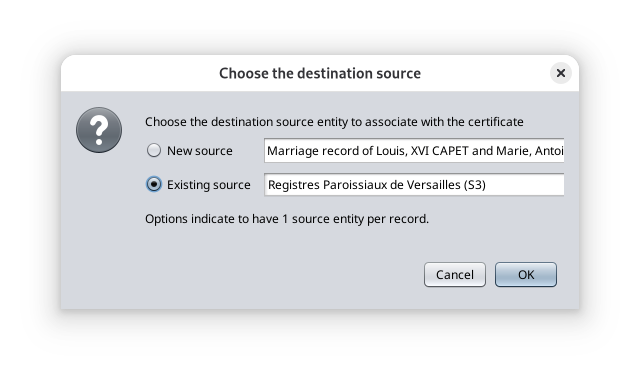This screenshot has height=376, width=640.
Task: Focus the Registres Paroissiaux de Versailles field
Action: (414, 185)
